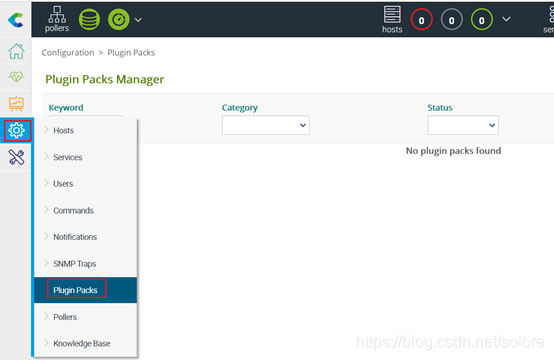Open the Monitoring heartbeat sidebar icon
This screenshot has width=554, height=360.
tap(16, 76)
